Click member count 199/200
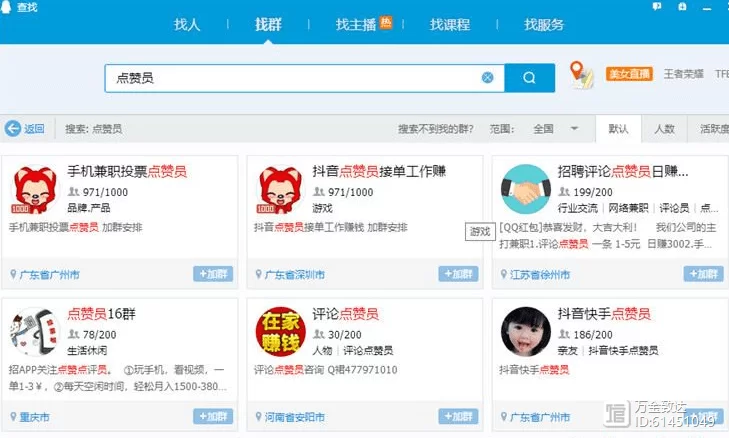 click(593, 192)
